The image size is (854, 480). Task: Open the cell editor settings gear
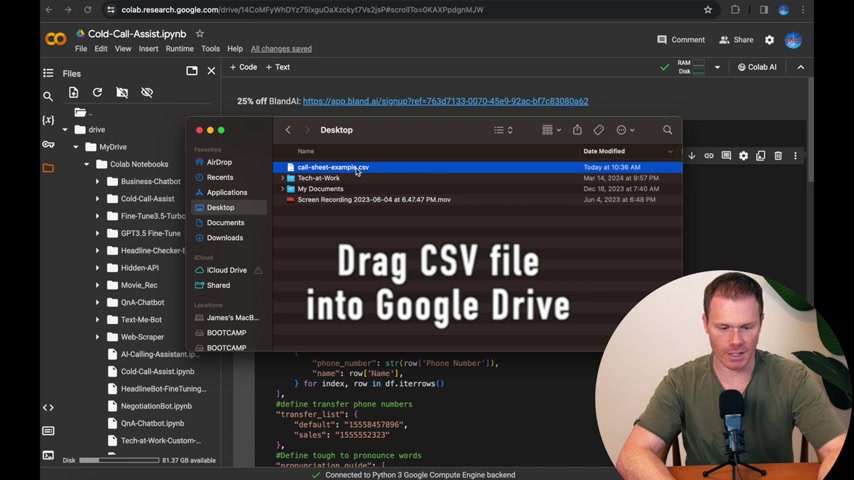click(743, 156)
